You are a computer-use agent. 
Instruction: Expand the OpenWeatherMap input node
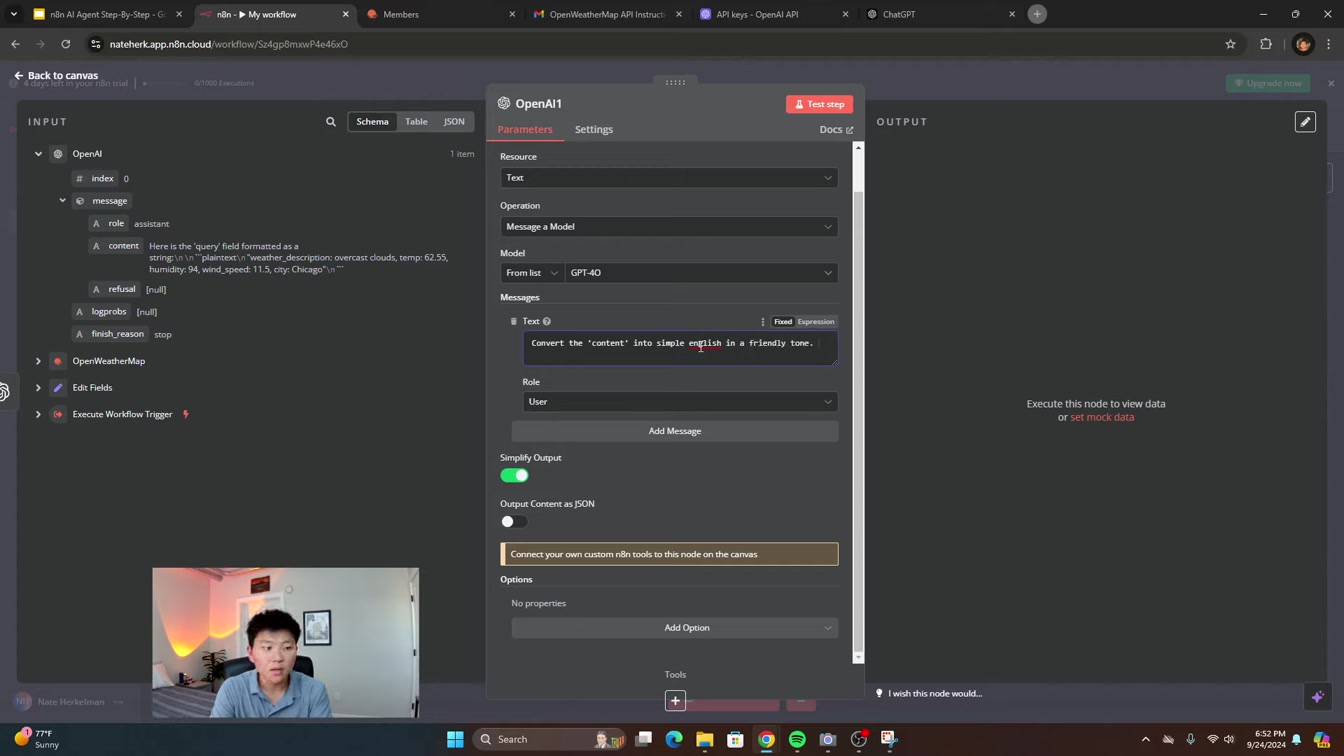38,361
